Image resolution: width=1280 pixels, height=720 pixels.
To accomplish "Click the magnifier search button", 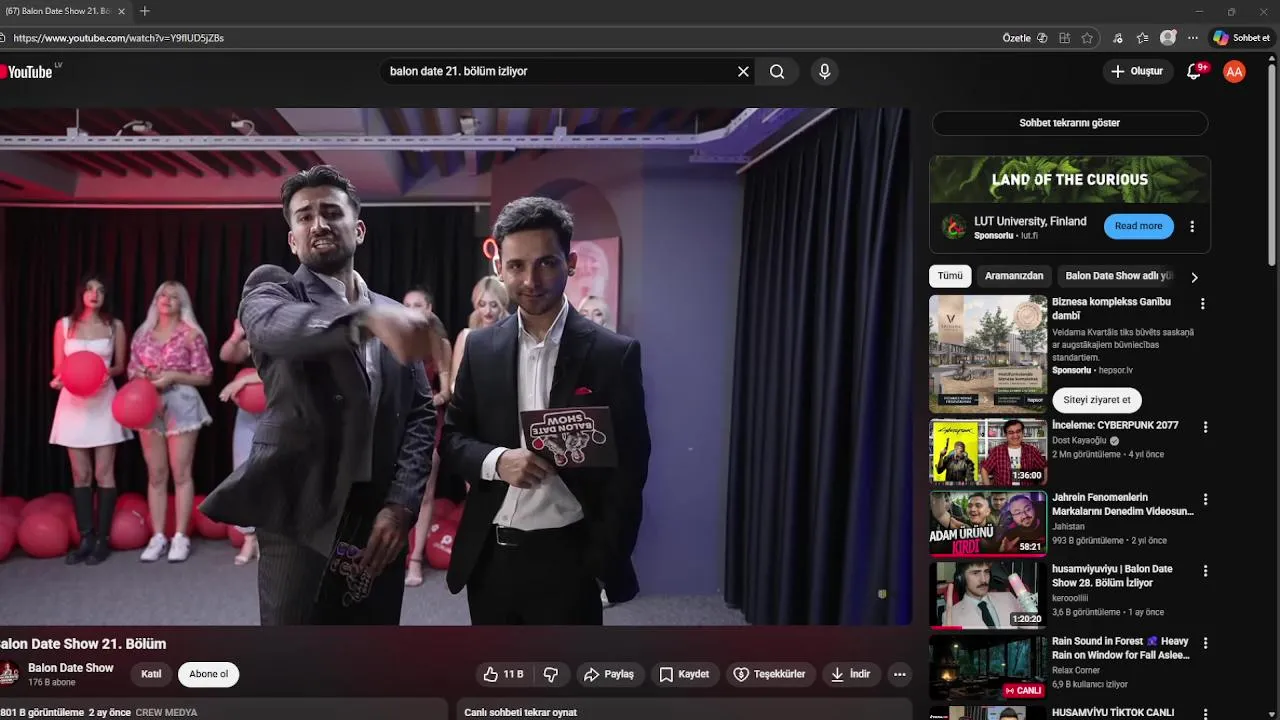I will pyautogui.click(x=777, y=71).
